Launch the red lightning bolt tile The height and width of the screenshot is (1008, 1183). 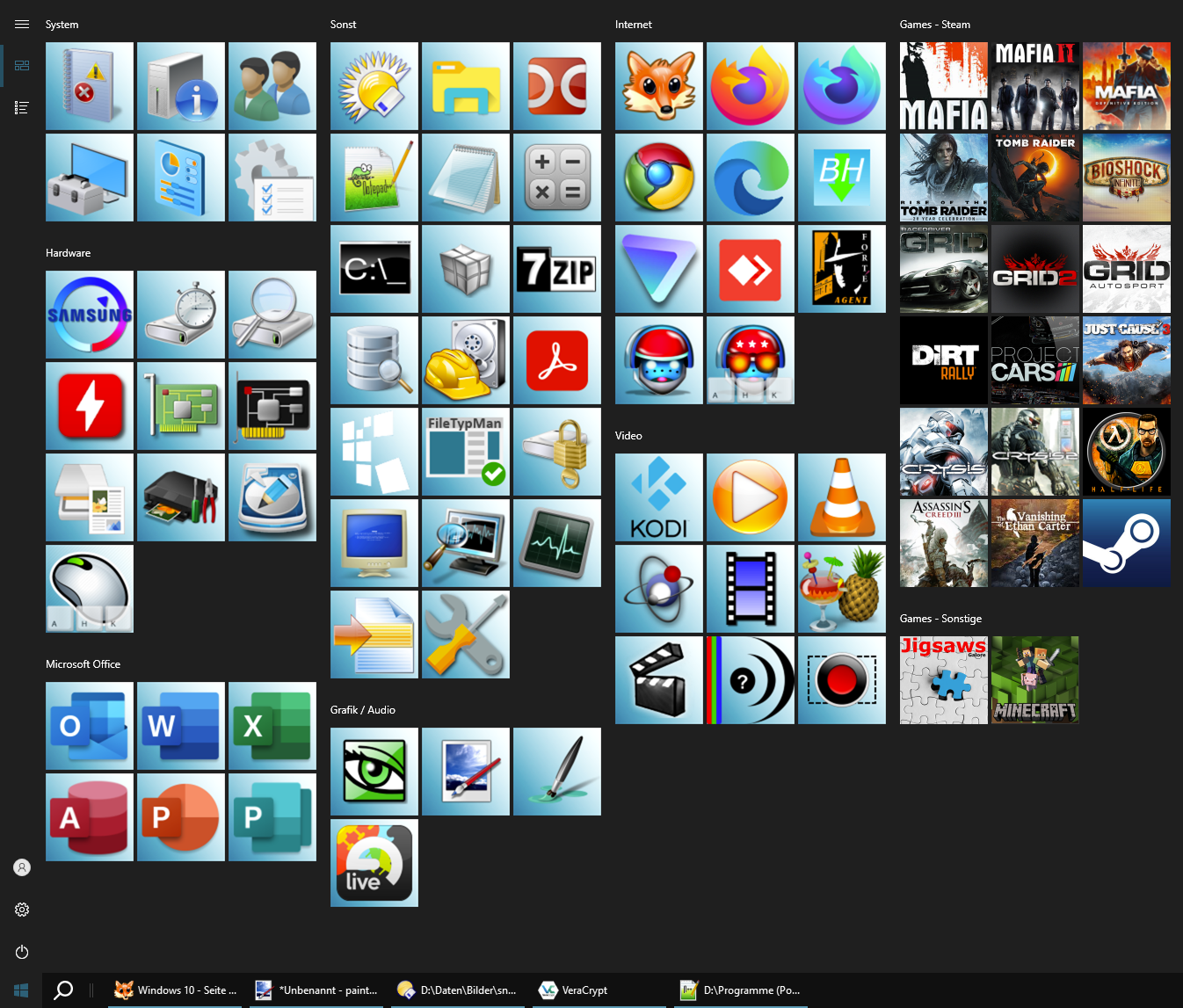(x=90, y=406)
